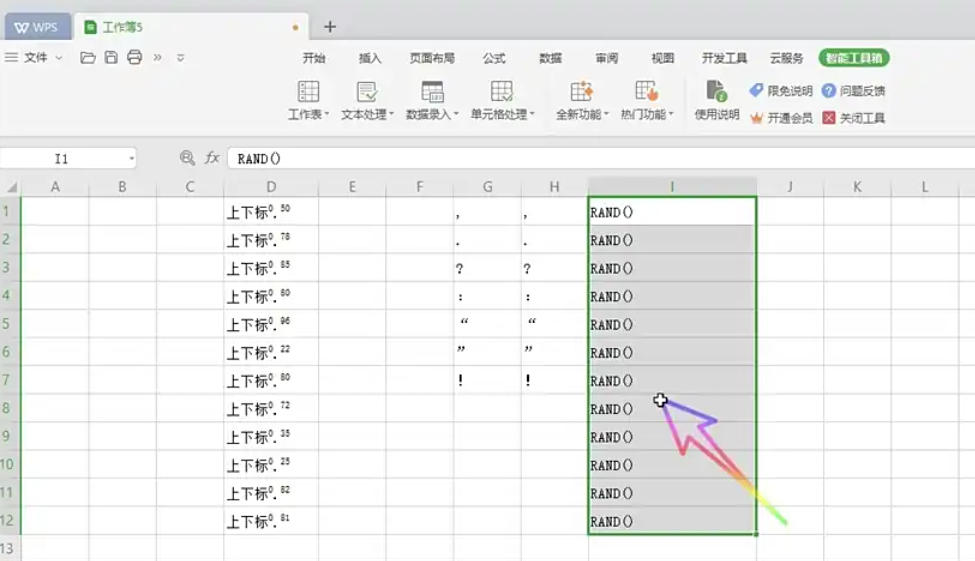Click the Name Box showing I1
The image size is (975, 561).
coord(62,159)
